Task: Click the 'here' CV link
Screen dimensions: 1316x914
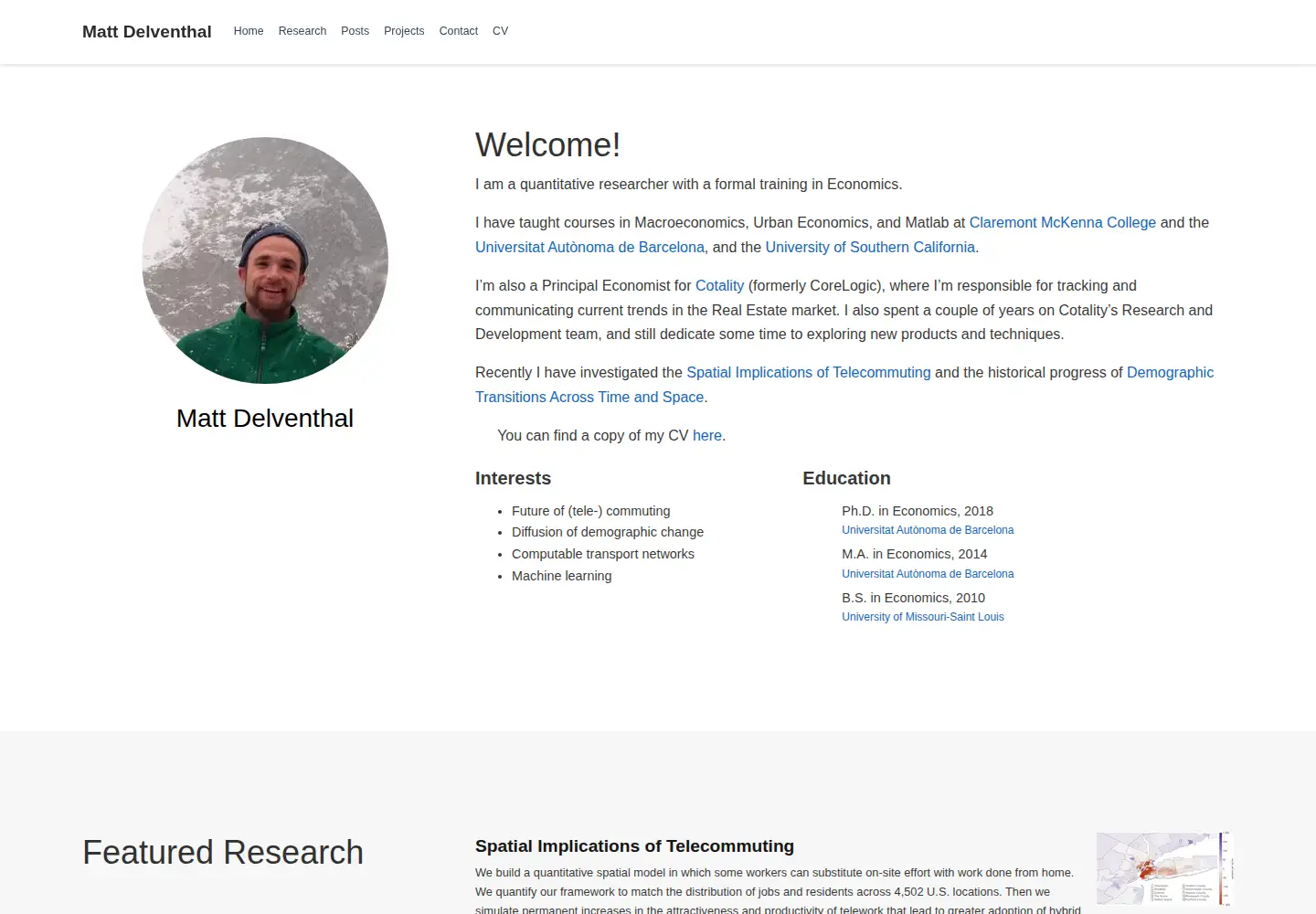Action: coord(706,435)
